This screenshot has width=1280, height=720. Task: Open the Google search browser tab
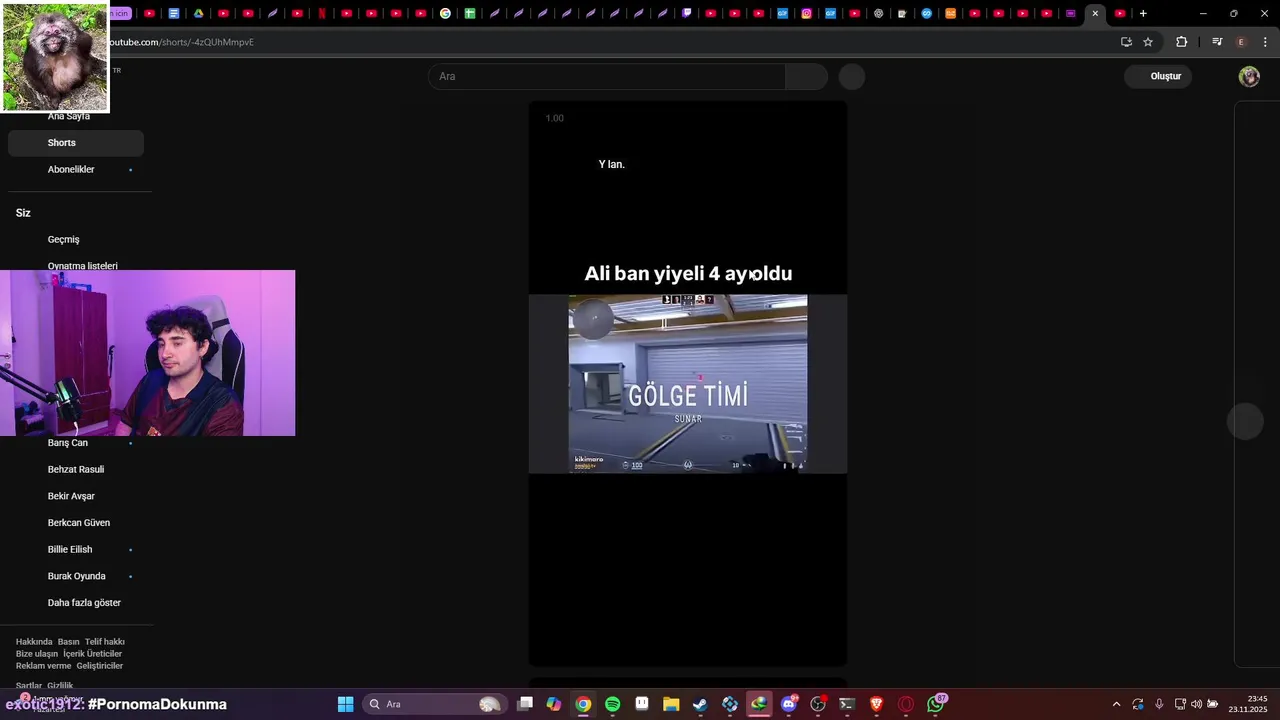click(x=445, y=13)
